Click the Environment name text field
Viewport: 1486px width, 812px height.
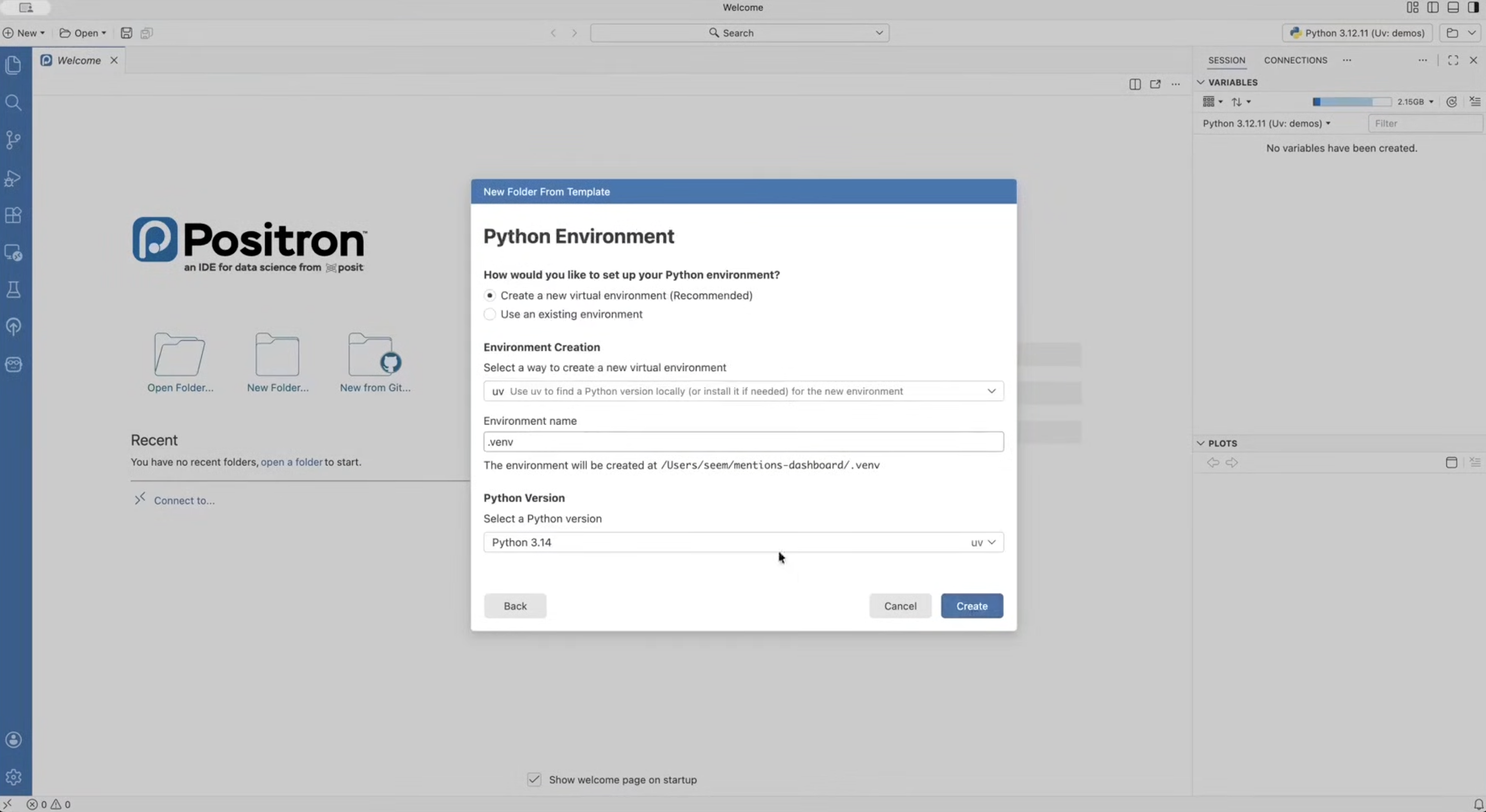pyautogui.click(x=743, y=442)
